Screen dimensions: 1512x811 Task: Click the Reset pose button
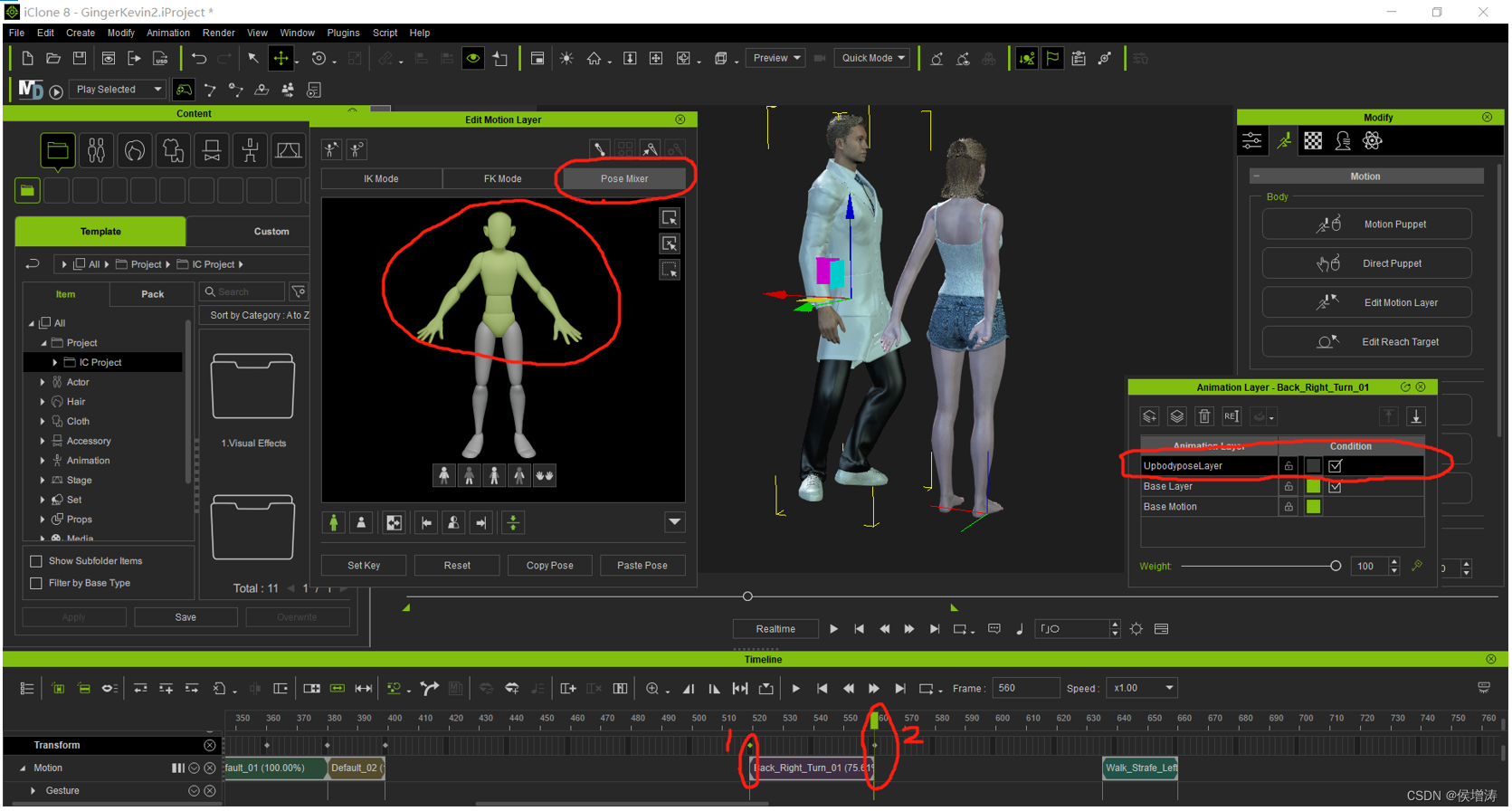point(457,566)
